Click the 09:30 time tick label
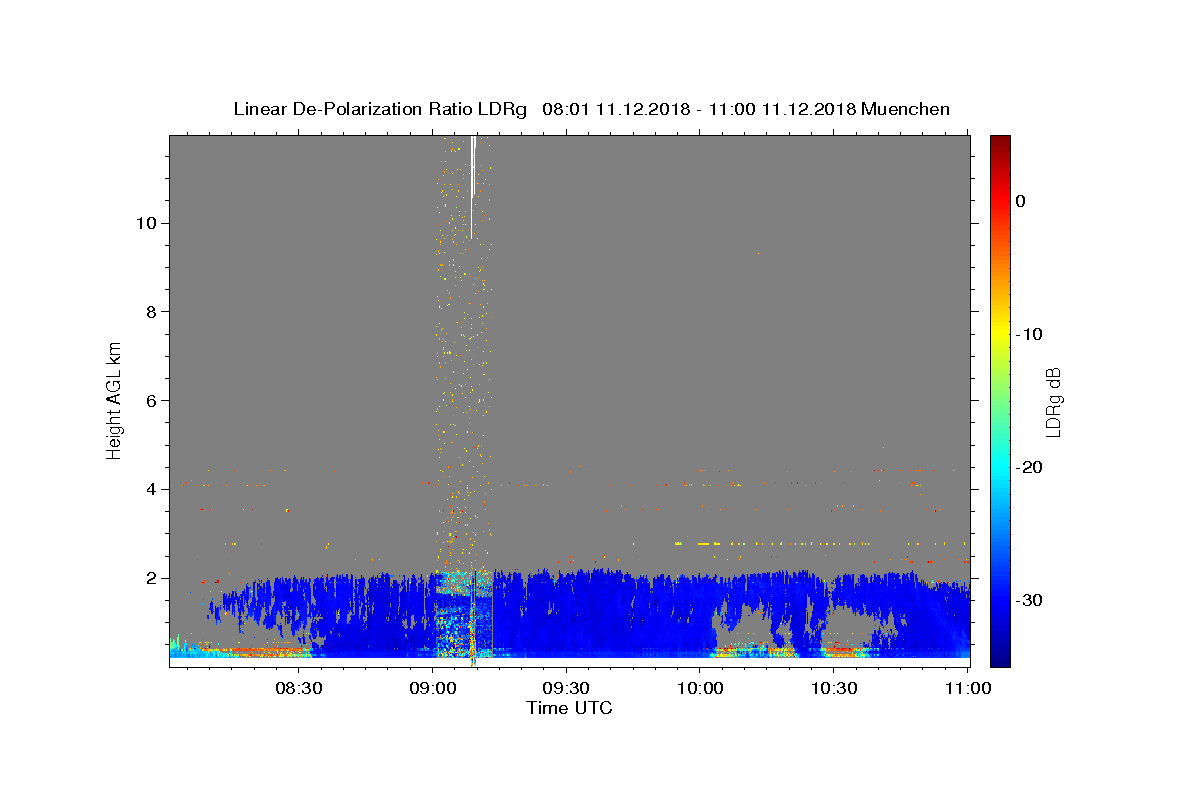 [567, 688]
